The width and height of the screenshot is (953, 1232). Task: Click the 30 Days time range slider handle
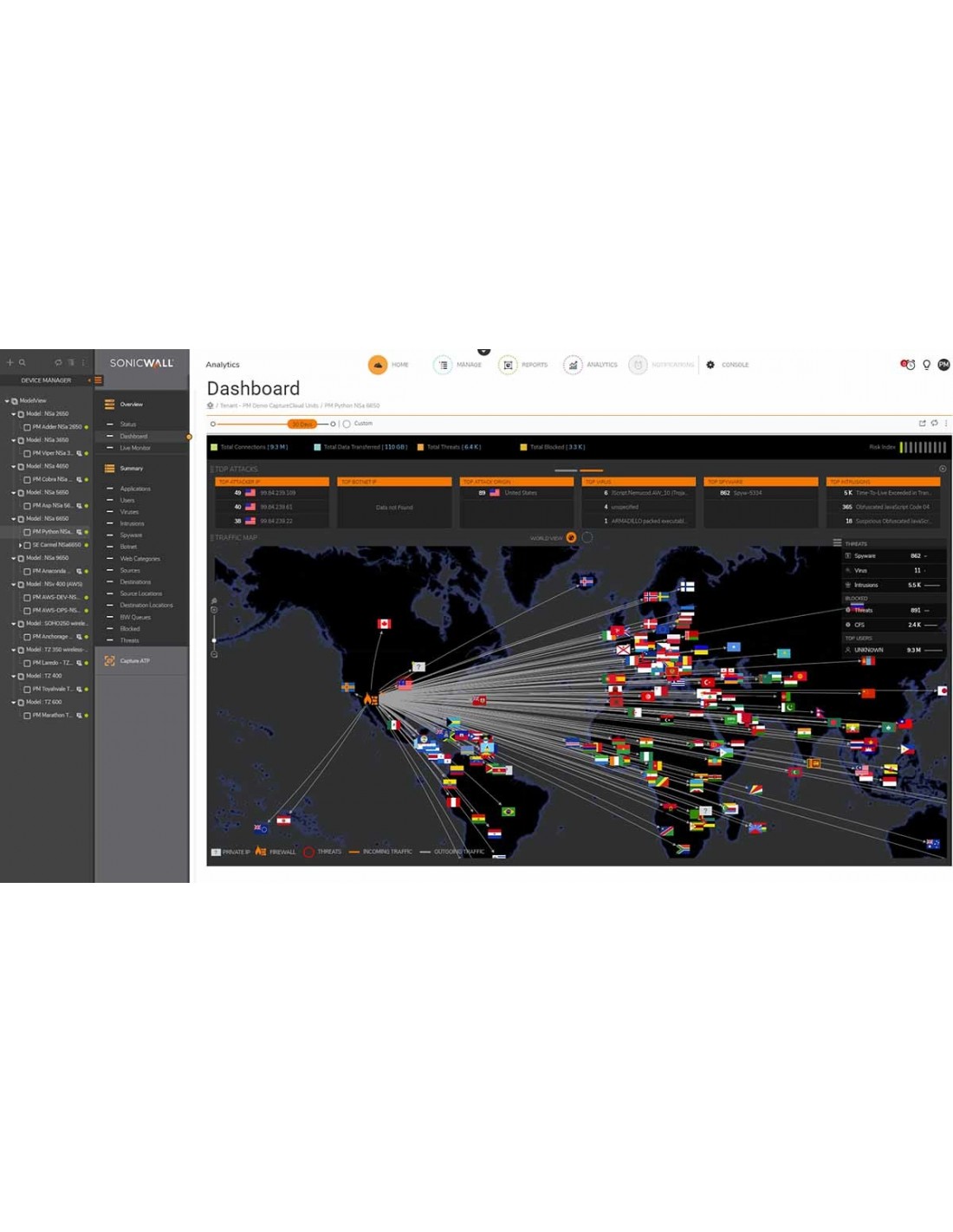pos(302,424)
